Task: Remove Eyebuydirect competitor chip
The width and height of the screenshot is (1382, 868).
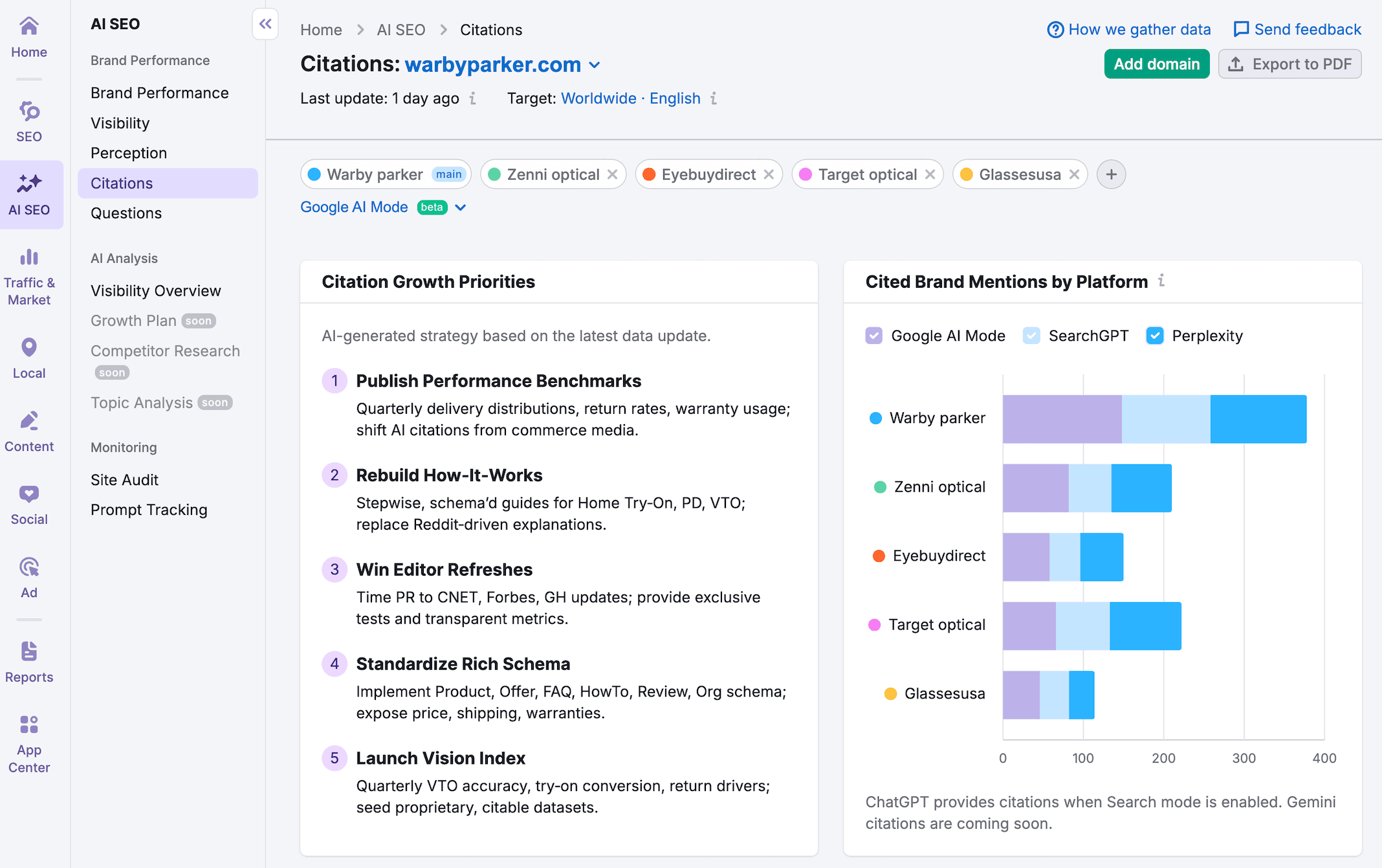Action: (769, 175)
